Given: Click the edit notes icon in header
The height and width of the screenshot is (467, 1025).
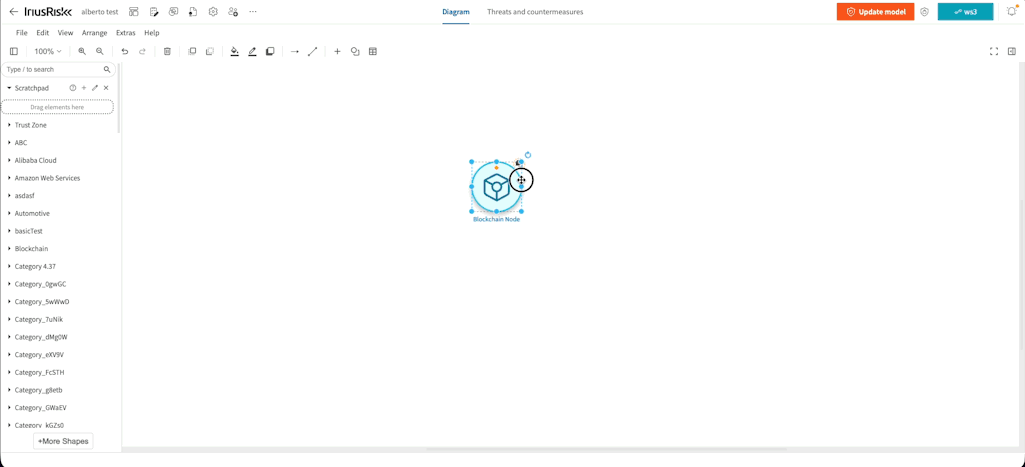Looking at the screenshot, I should (x=154, y=12).
